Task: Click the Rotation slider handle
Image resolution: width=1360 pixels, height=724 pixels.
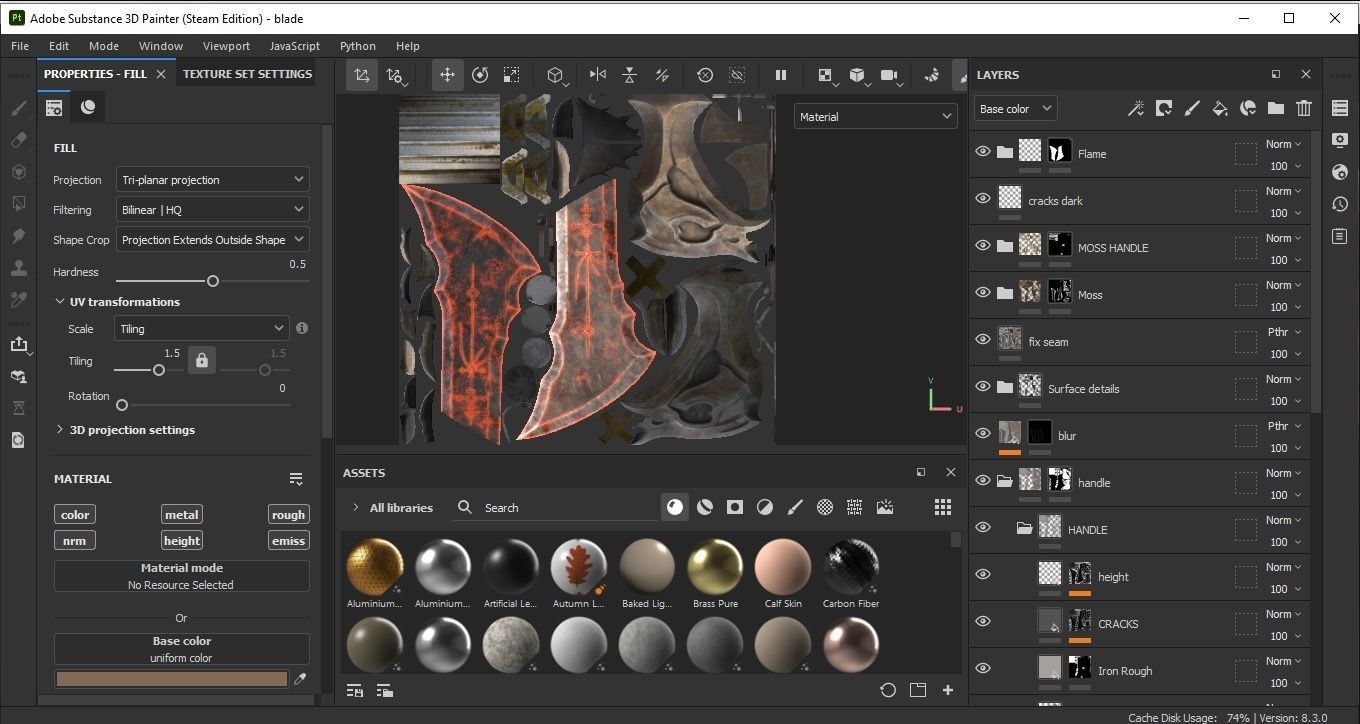Action: coord(122,405)
